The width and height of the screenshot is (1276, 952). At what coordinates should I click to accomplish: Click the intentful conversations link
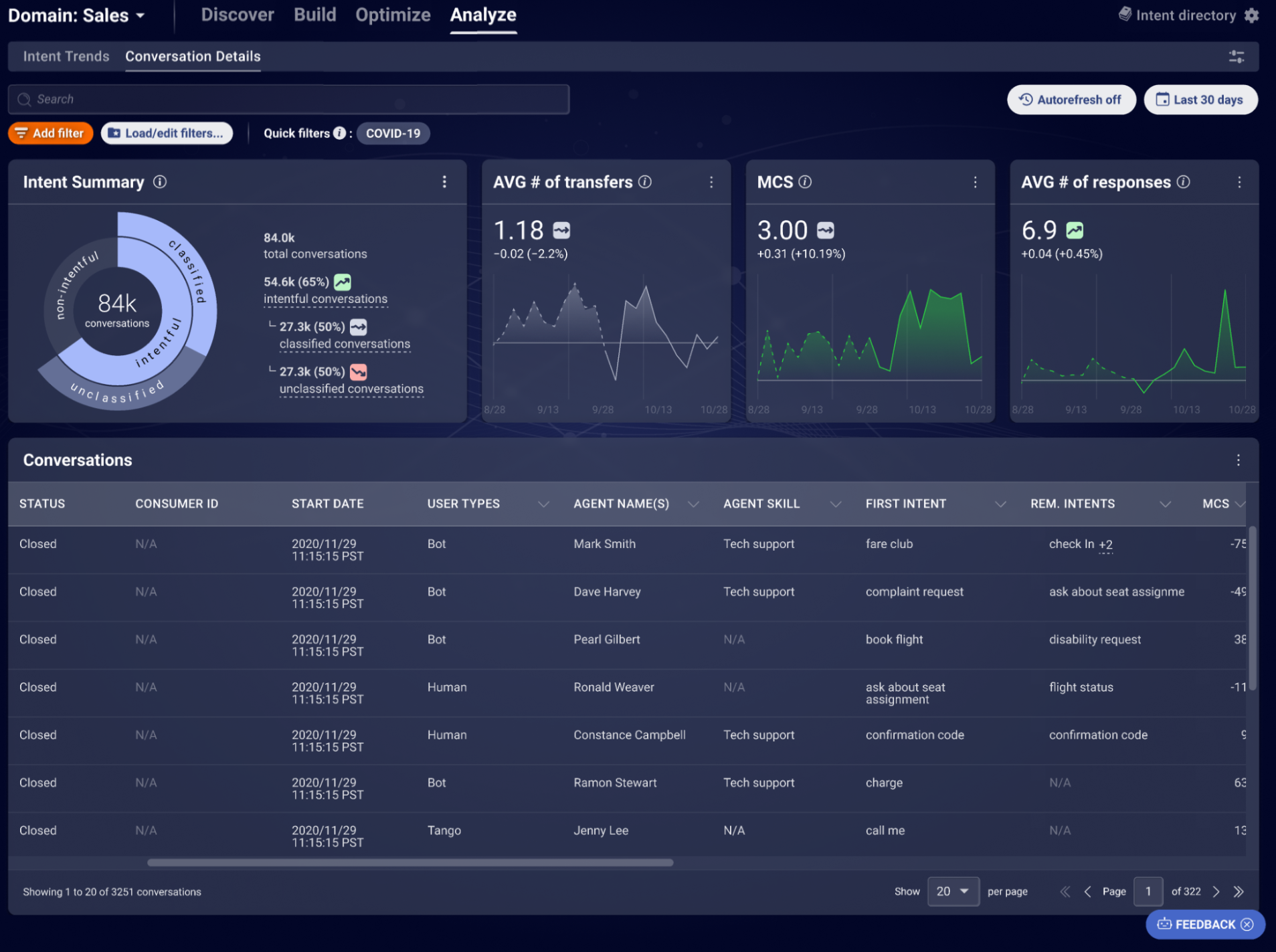(325, 299)
